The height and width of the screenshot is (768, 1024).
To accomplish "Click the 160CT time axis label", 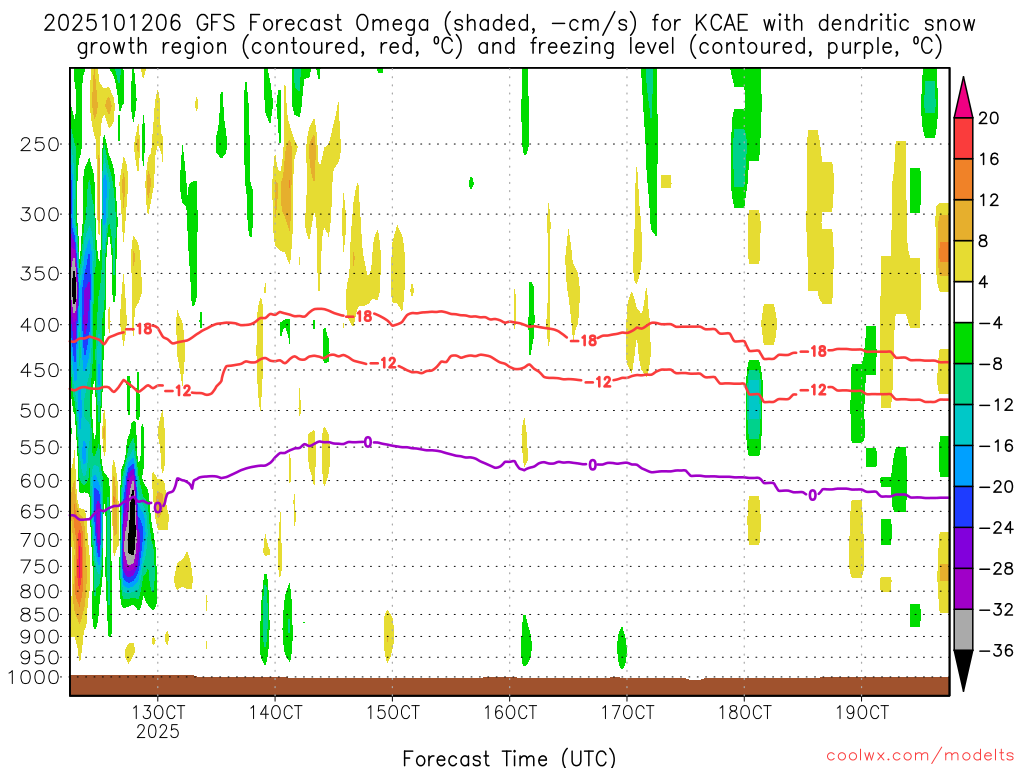I will coord(510,712).
